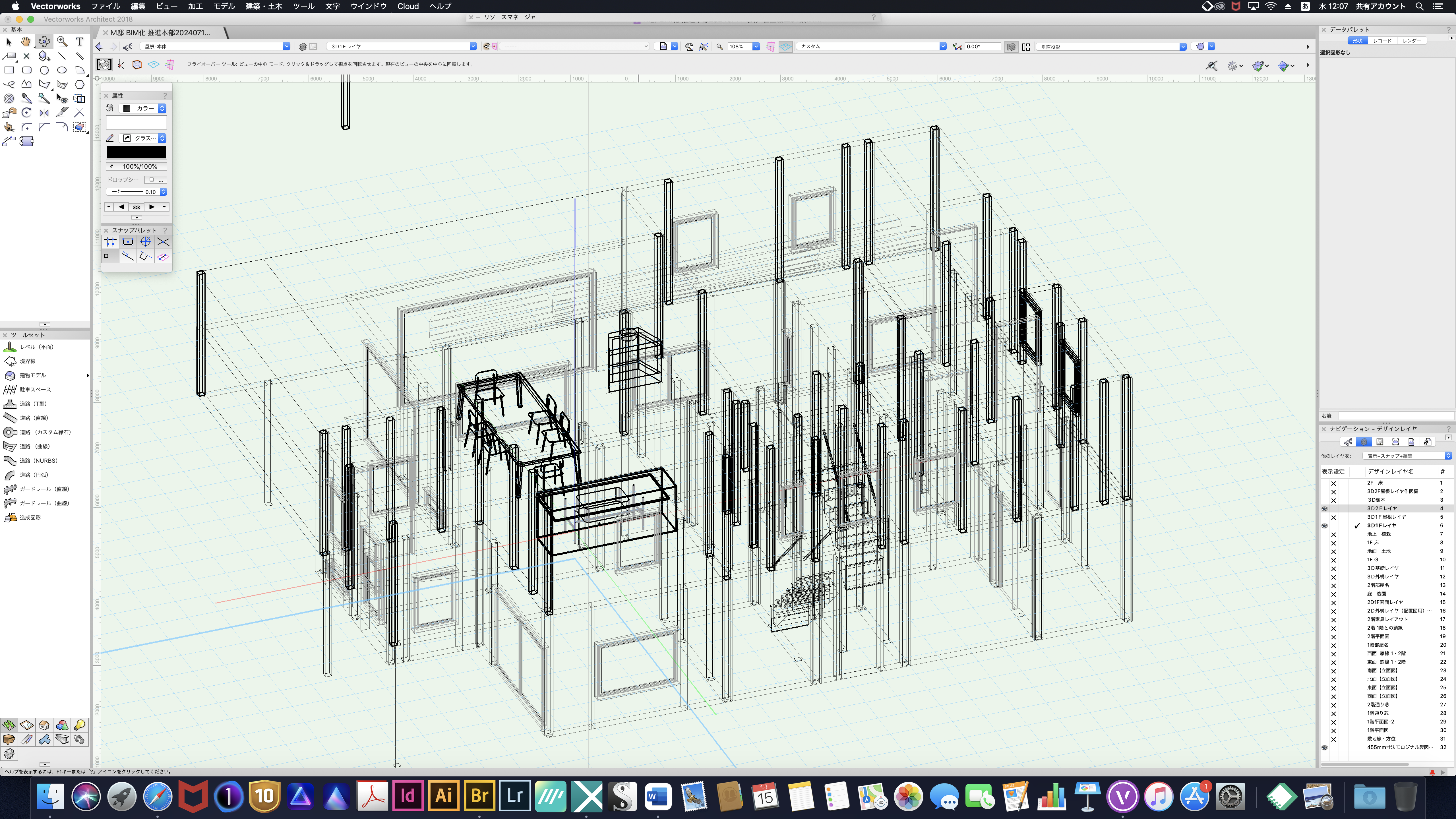
Task: Pick the Eyedropper tool
Action: coord(26,98)
